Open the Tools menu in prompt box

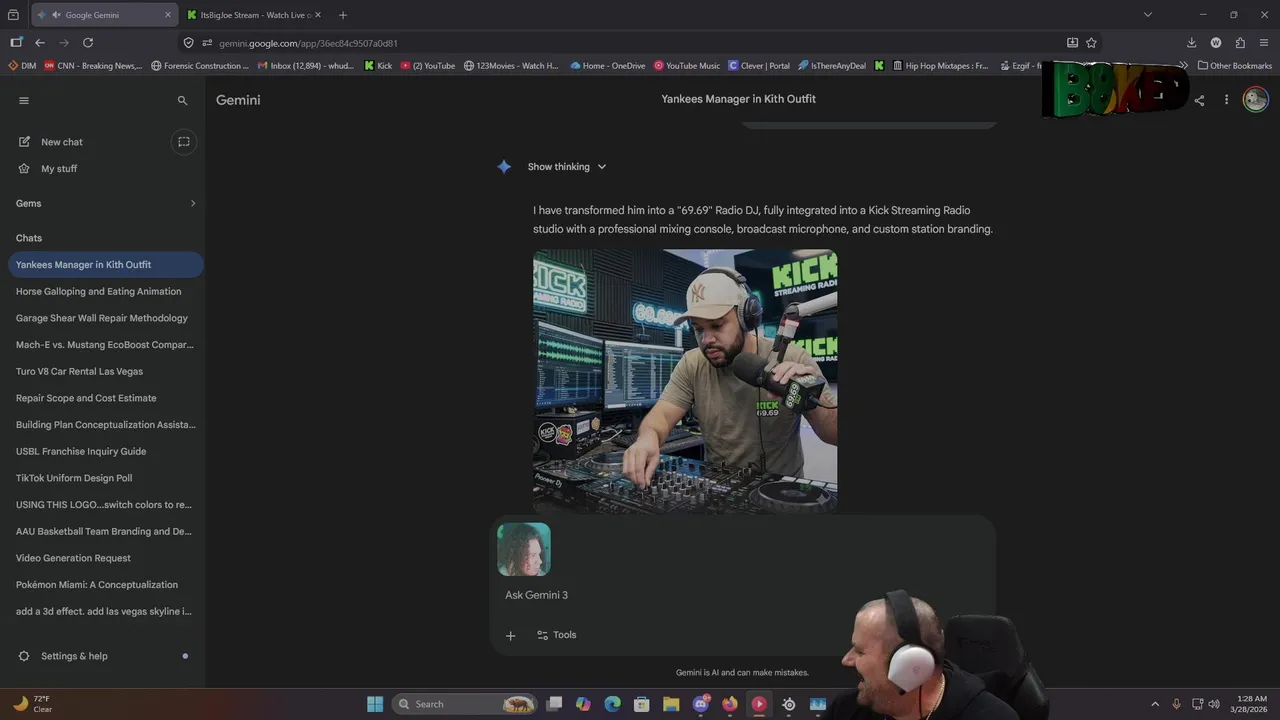557,635
